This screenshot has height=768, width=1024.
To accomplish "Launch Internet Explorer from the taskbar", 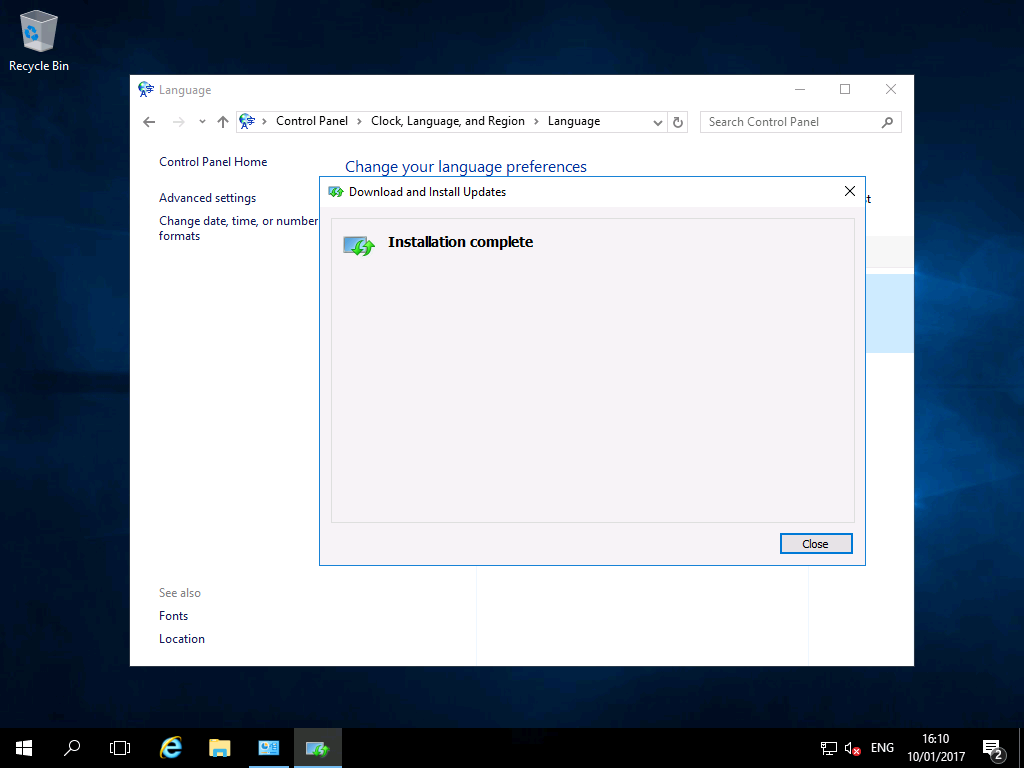I will [171, 748].
